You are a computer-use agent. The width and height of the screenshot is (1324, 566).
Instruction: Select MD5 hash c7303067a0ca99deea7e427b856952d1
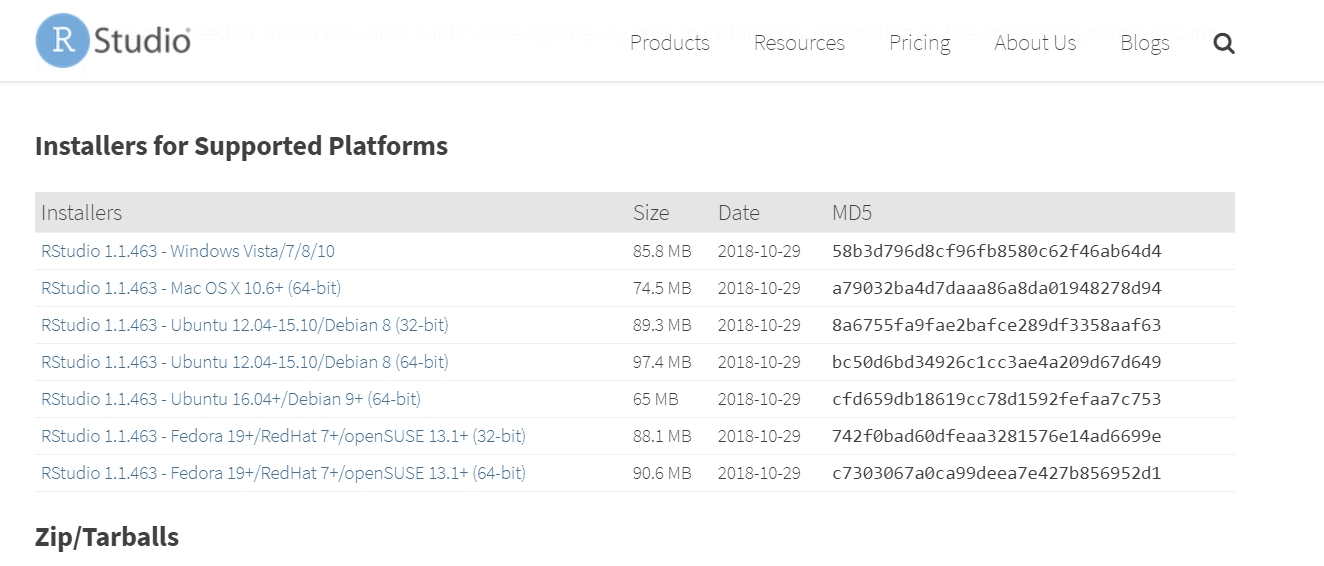click(x=996, y=473)
